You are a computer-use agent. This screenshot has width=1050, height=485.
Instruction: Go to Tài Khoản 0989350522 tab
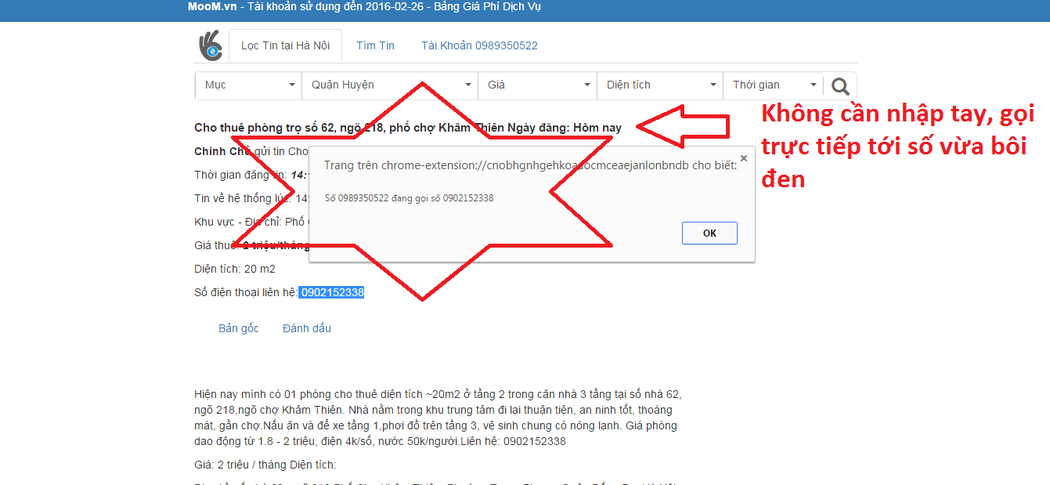(479, 46)
